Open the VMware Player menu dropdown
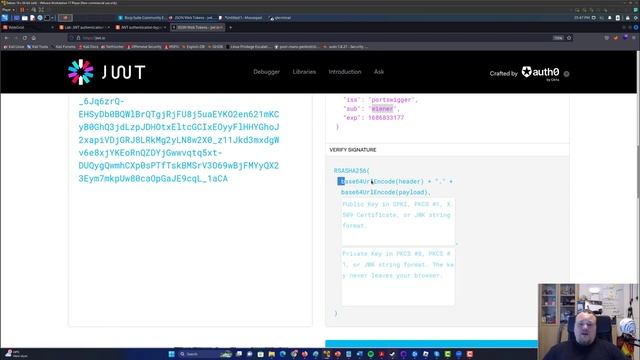This screenshot has width=640, height=360. pos(8,9)
